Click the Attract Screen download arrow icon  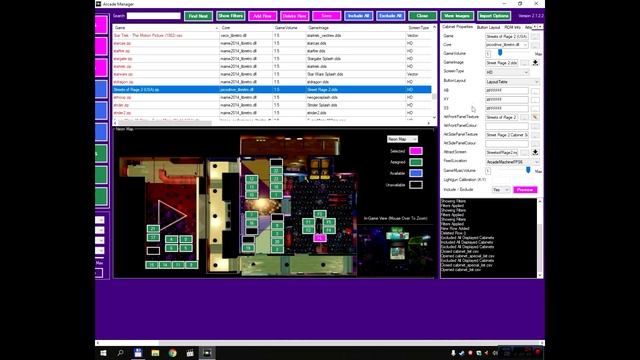click(x=535, y=152)
